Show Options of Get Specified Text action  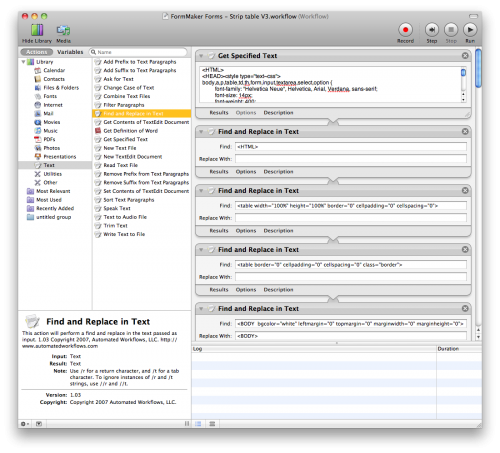pyautogui.click(x=246, y=113)
